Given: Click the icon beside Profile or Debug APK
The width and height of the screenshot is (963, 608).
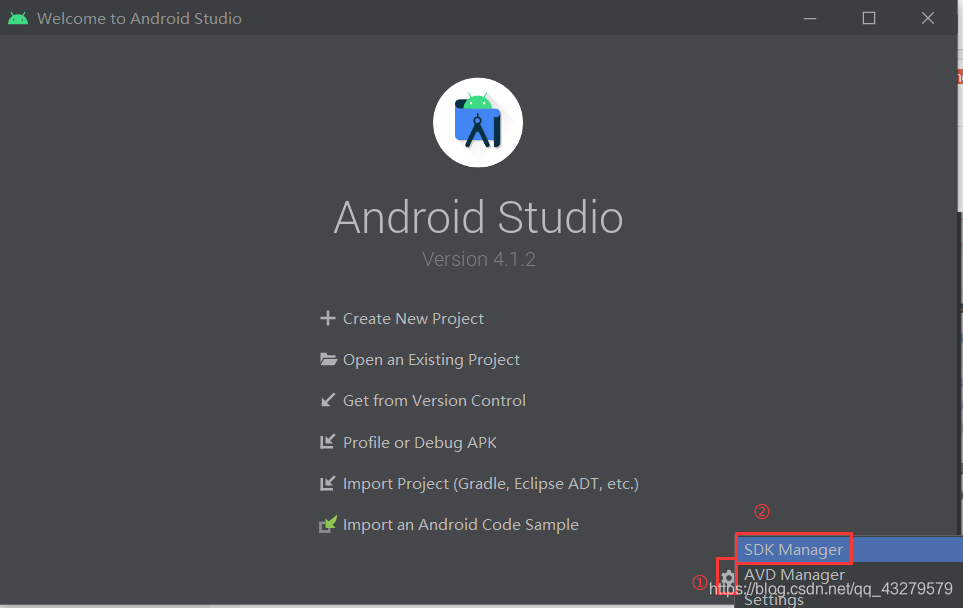Looking at the screenshot, I should tap(328, 442).
